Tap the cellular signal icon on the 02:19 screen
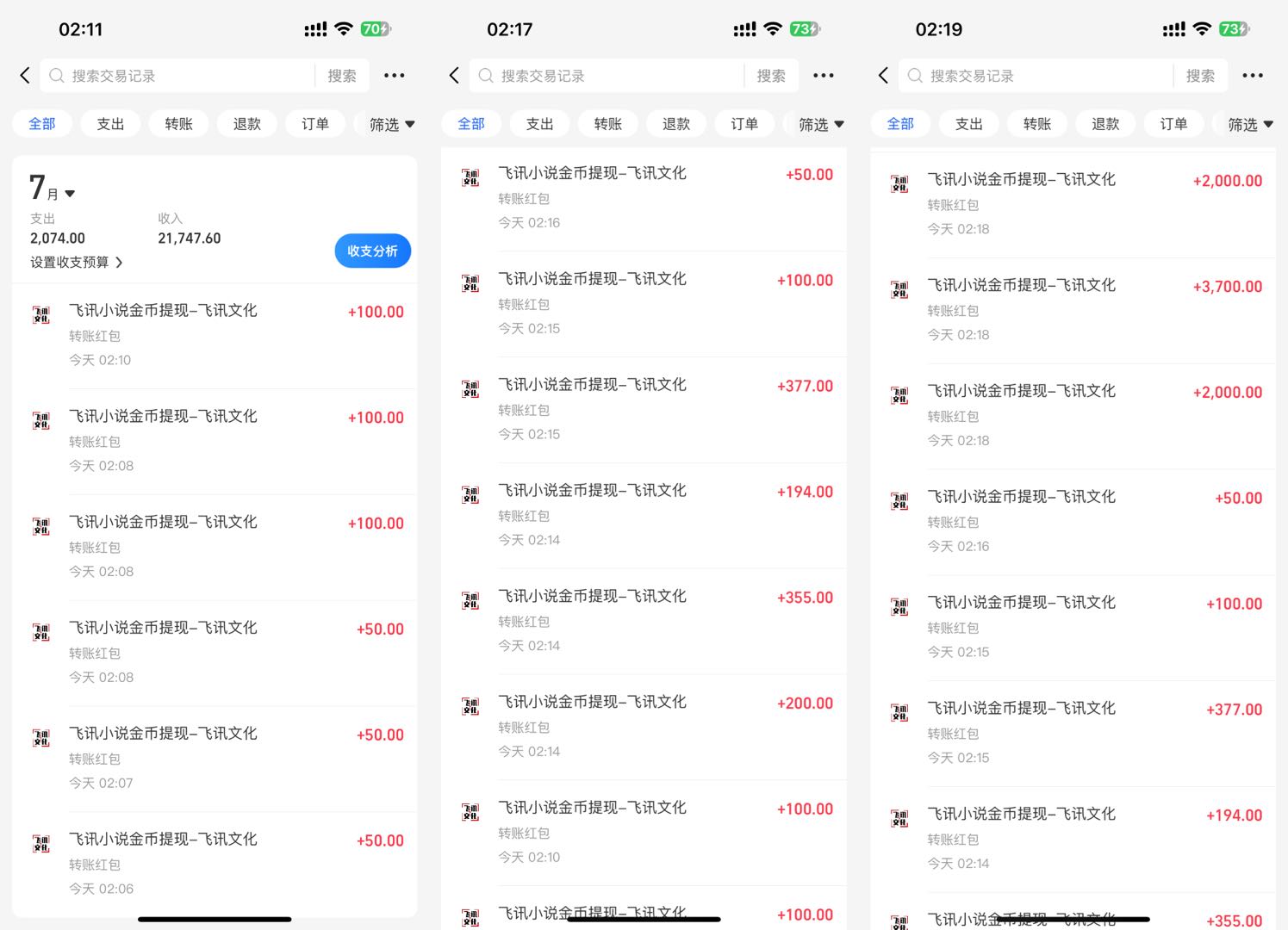 tap(1173, 29)
